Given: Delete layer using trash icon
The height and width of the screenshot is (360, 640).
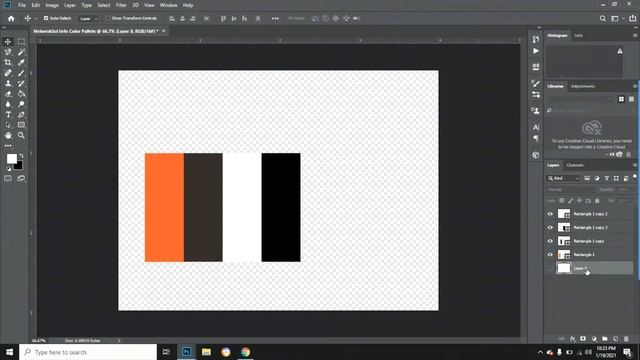Looking at the screenshot, I should point(626,339).
